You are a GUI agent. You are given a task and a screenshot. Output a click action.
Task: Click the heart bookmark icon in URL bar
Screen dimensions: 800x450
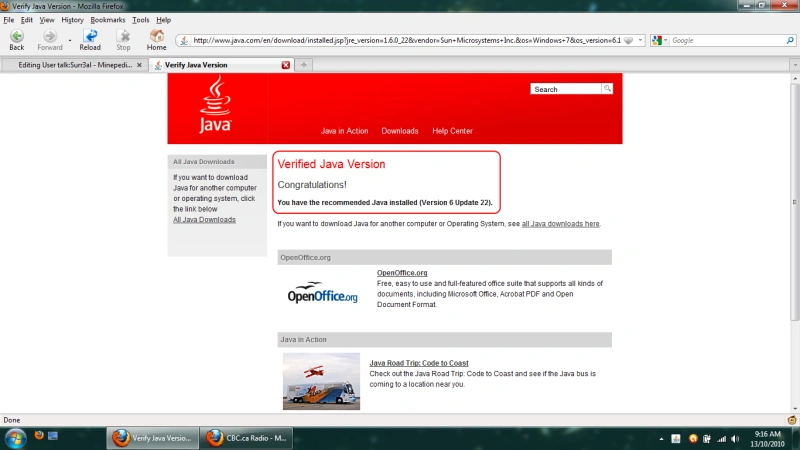pyautogui.click(x=629, y=40)
